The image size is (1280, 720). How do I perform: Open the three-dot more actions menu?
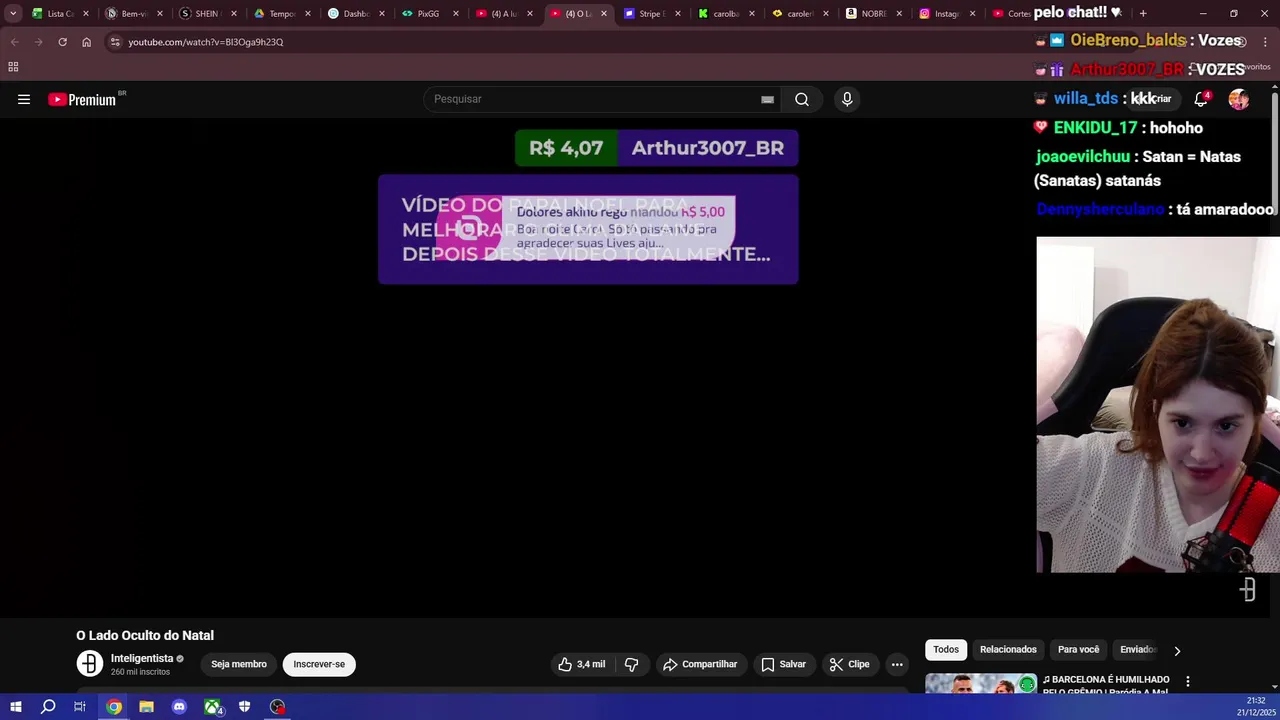click(x=897, y=664)
